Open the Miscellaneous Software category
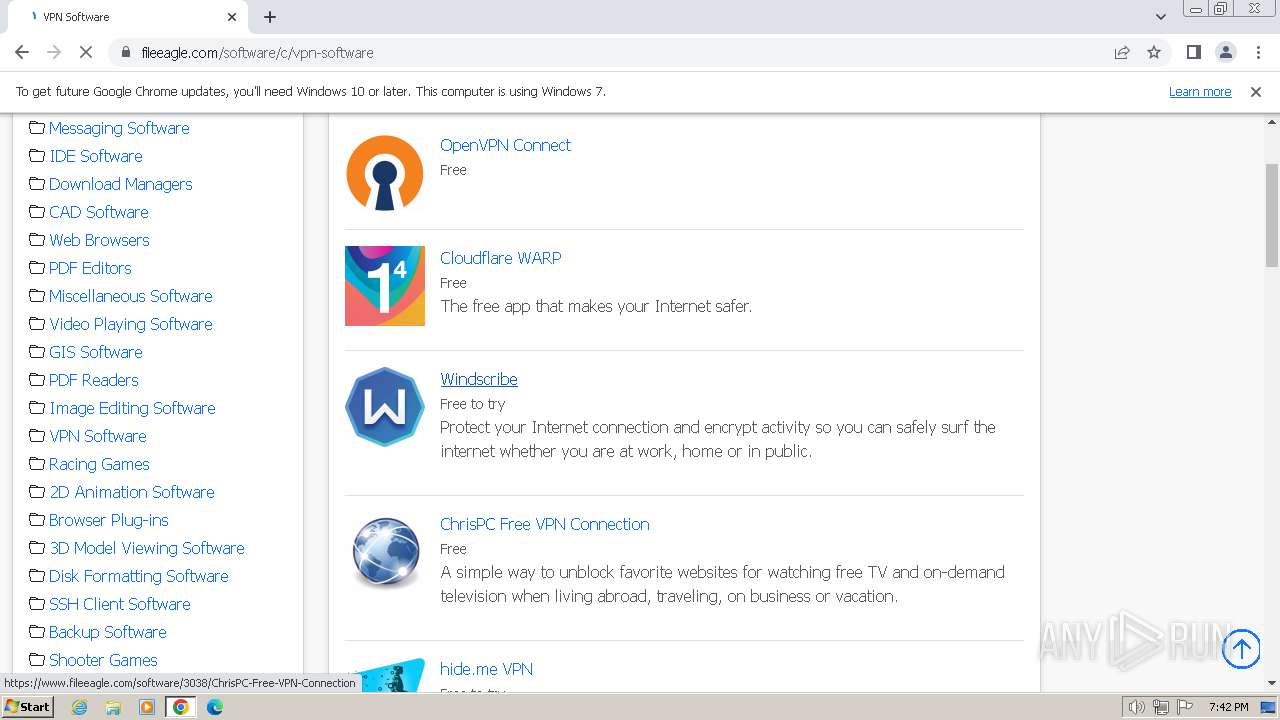Screen dimensions: 1280x720 131,296
